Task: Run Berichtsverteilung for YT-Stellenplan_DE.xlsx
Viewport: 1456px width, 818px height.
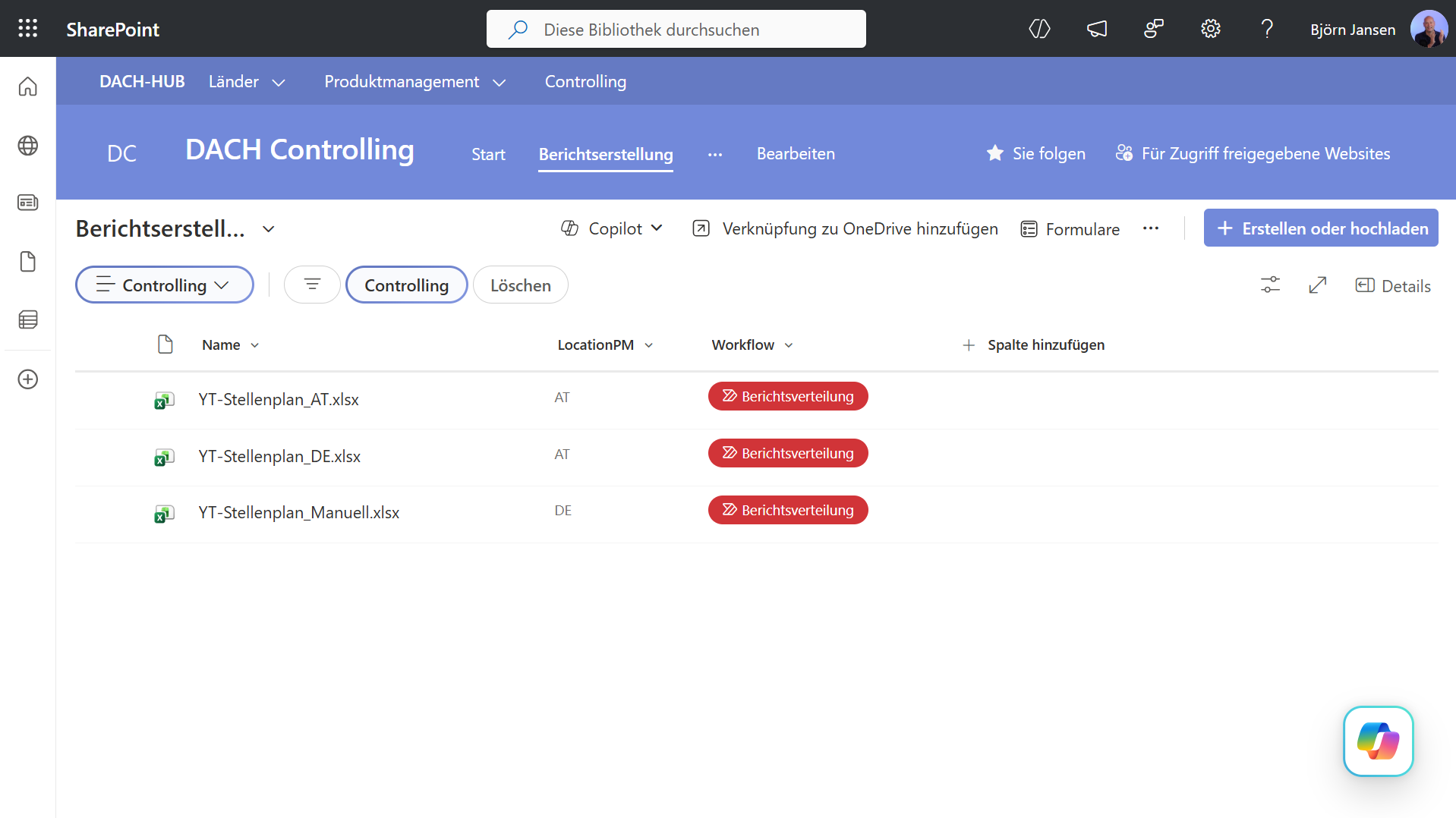Action: click(788, 453)
